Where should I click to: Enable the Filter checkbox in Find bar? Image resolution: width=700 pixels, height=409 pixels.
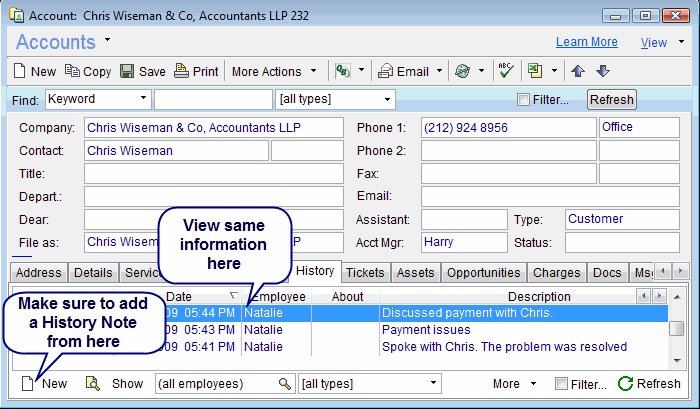click(x=523, y=100)
